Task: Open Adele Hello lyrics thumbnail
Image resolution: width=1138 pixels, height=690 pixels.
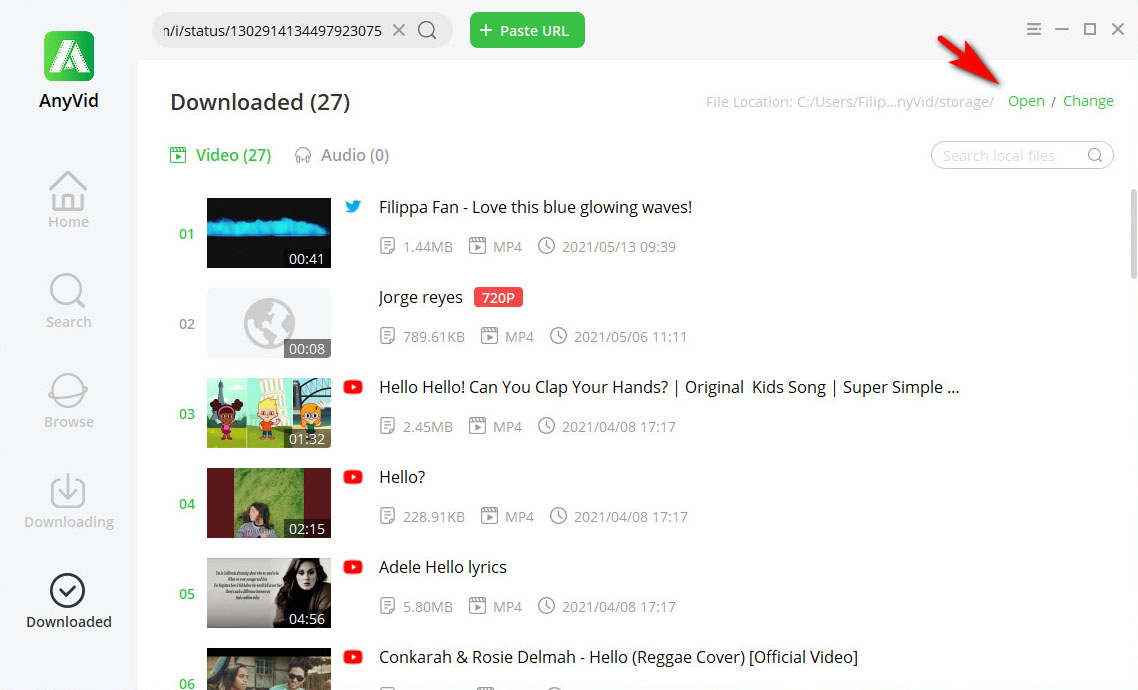Action: (269, 593)
